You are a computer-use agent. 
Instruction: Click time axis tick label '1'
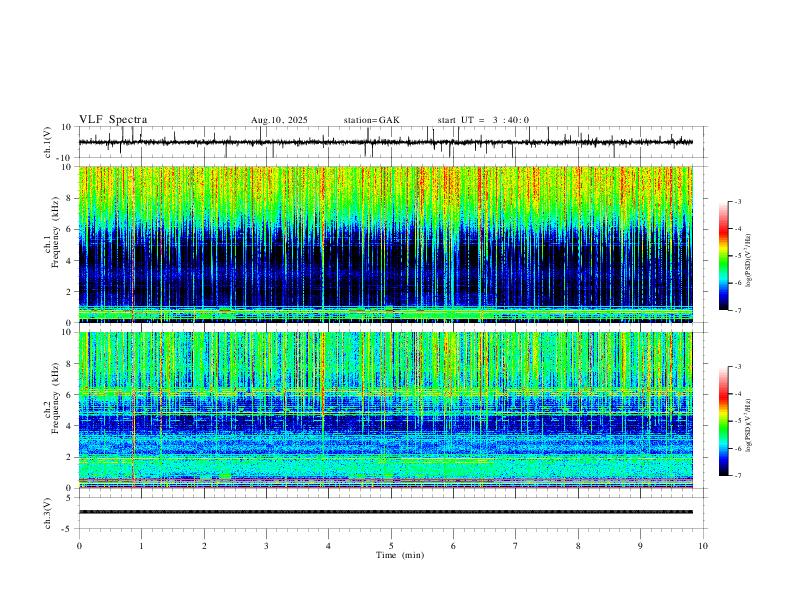pos(141,546)
